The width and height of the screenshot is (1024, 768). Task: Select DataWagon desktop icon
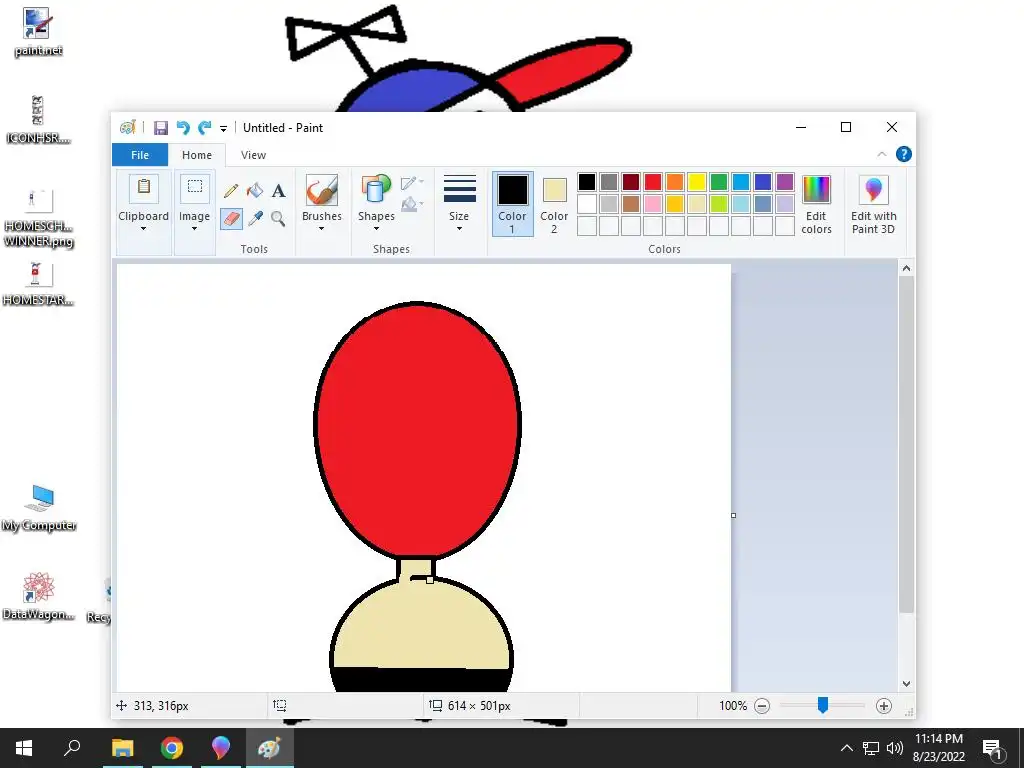click(x=38, y=596)
